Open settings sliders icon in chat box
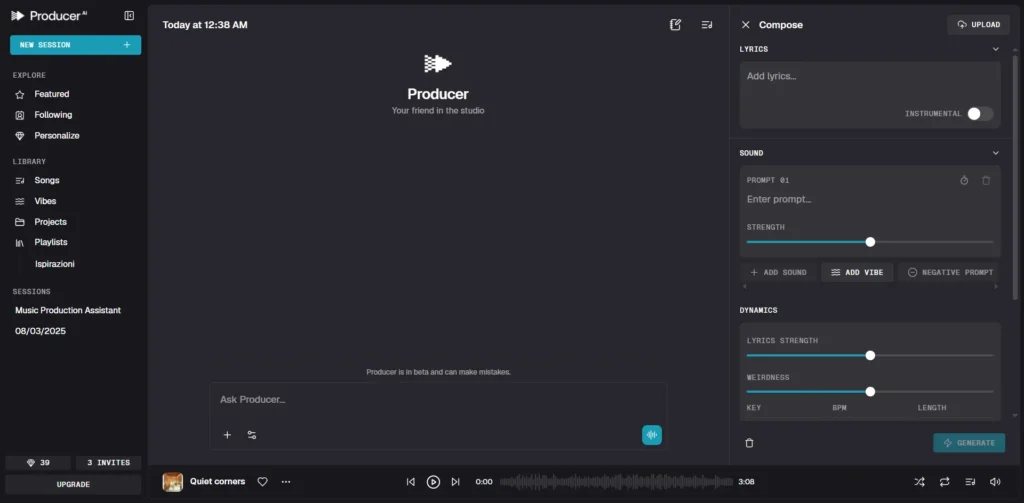This screenshot has height=503, width=1024. point(252,435)
